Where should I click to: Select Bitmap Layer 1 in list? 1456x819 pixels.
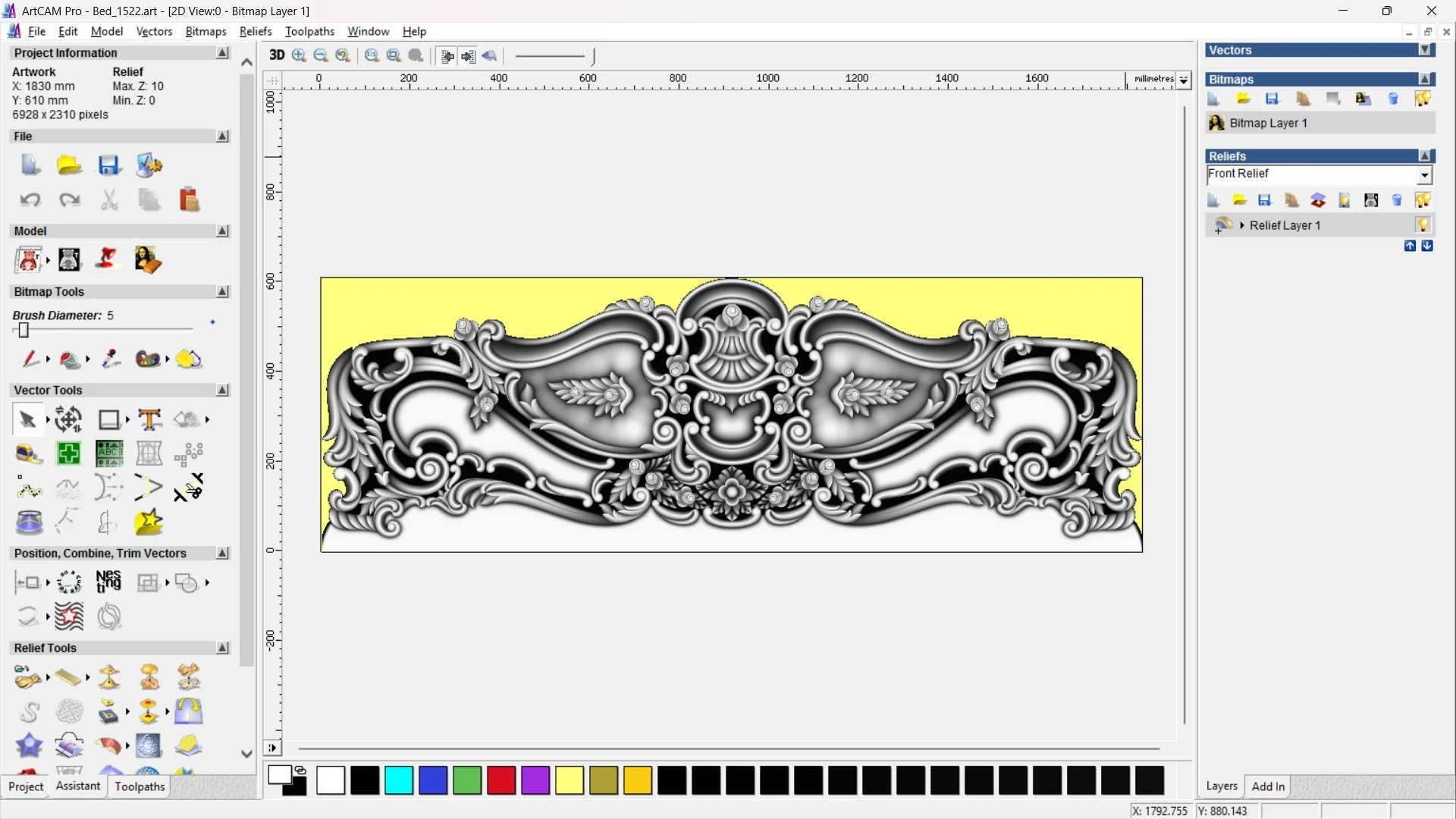(1268, 123)
